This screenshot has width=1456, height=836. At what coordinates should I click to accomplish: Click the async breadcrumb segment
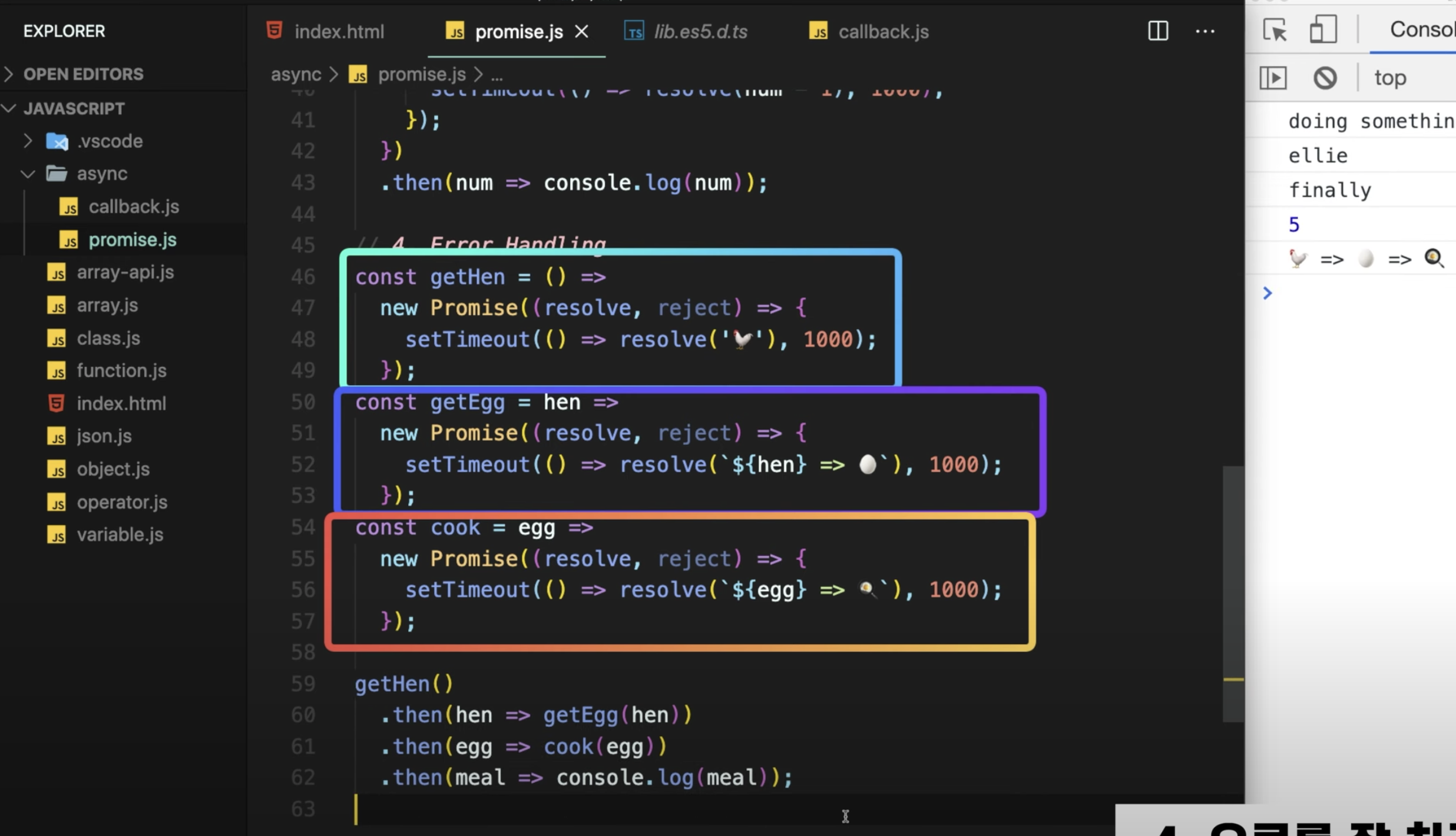tap(296, 75)
